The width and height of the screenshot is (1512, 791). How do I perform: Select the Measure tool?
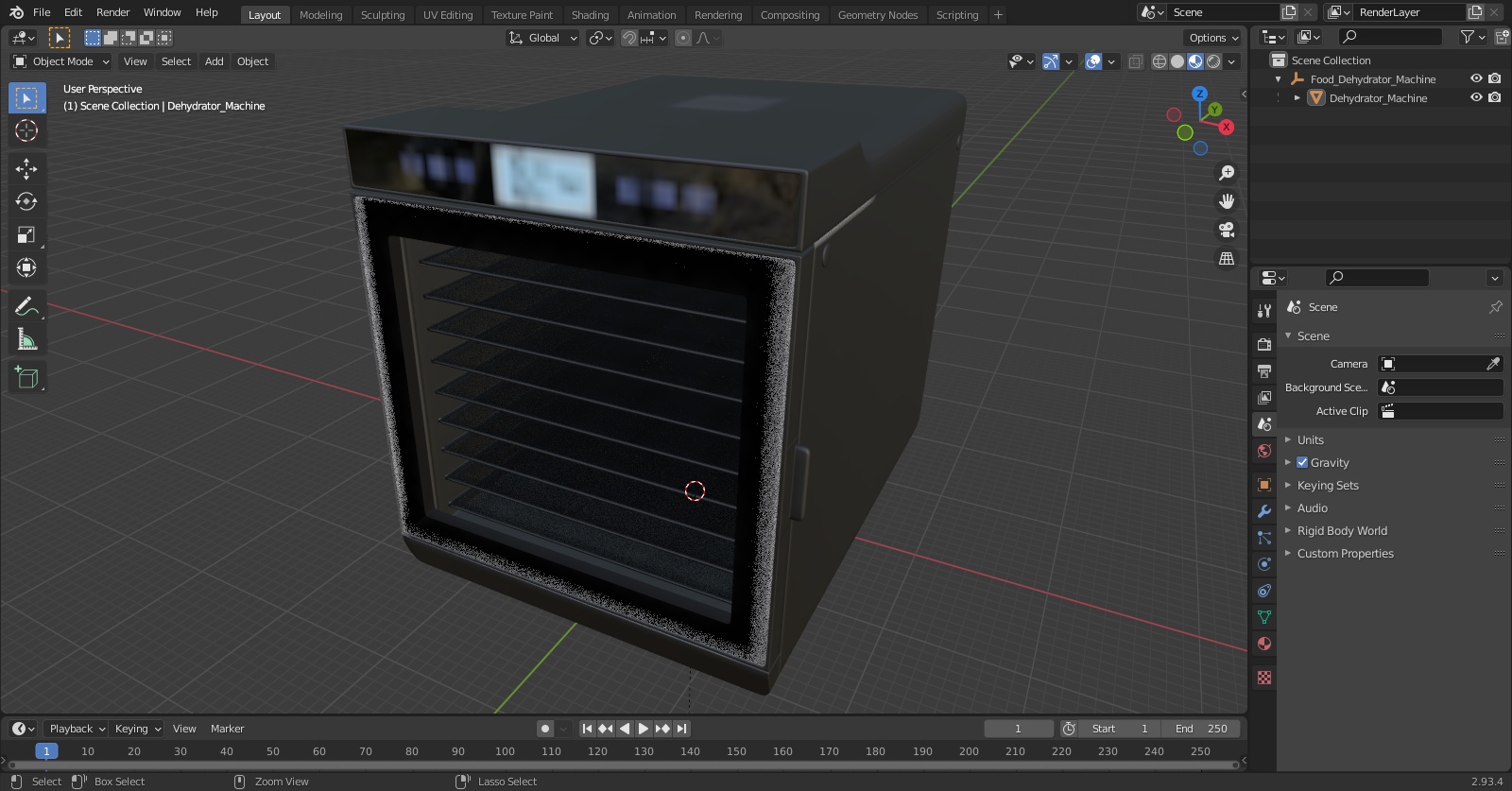click(26, 339)
